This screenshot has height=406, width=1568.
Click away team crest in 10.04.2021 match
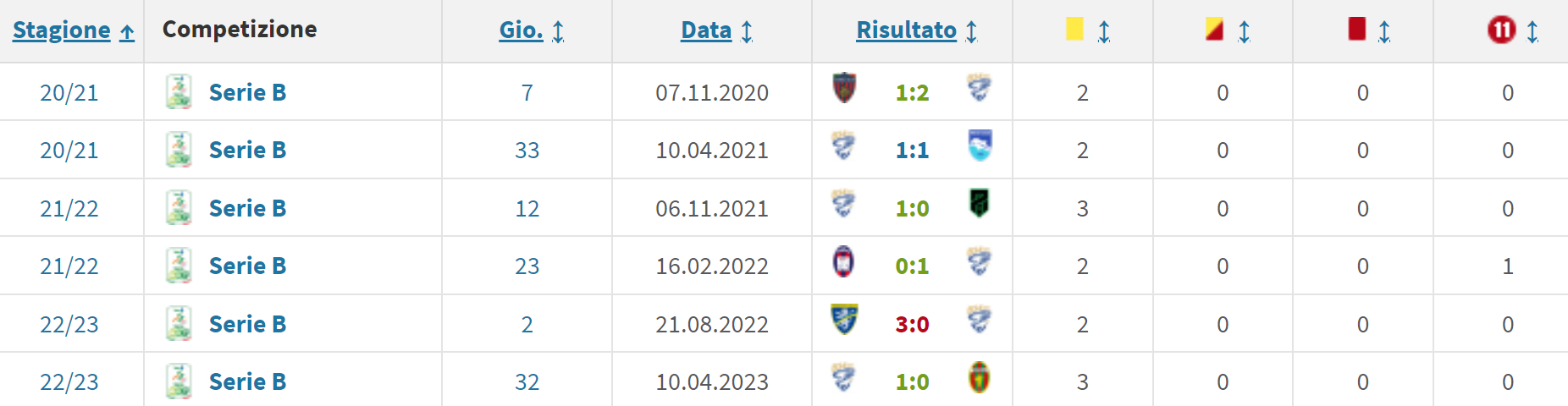[x=980, y=145]
